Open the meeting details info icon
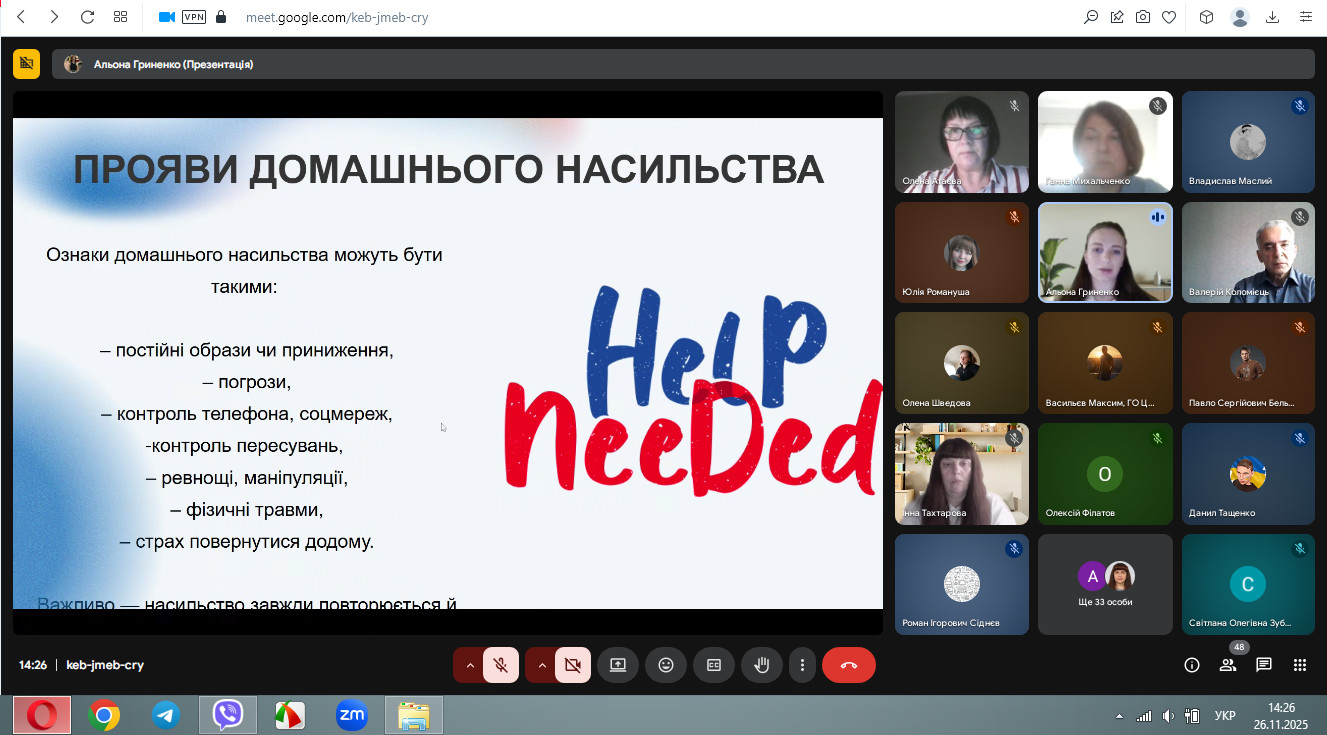 click(1192, 665)
